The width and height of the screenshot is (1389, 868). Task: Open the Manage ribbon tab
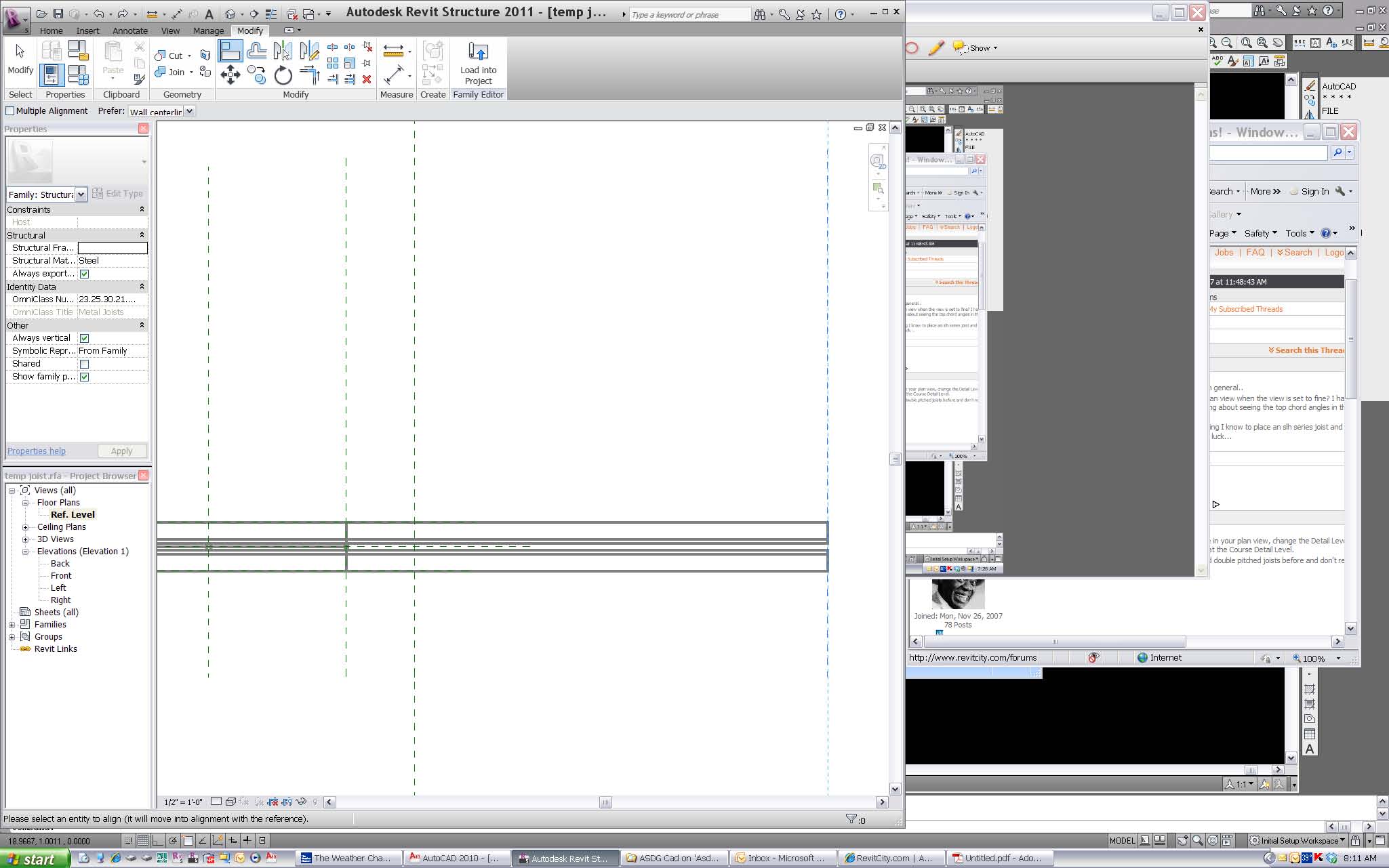(208, 30)
